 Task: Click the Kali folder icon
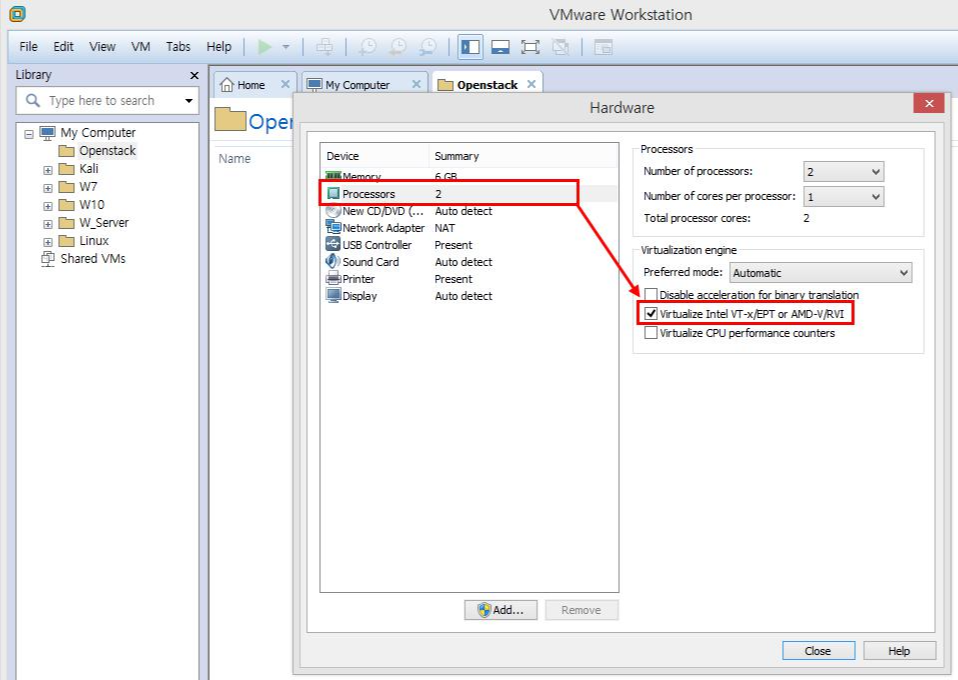(x=67, y=169)
